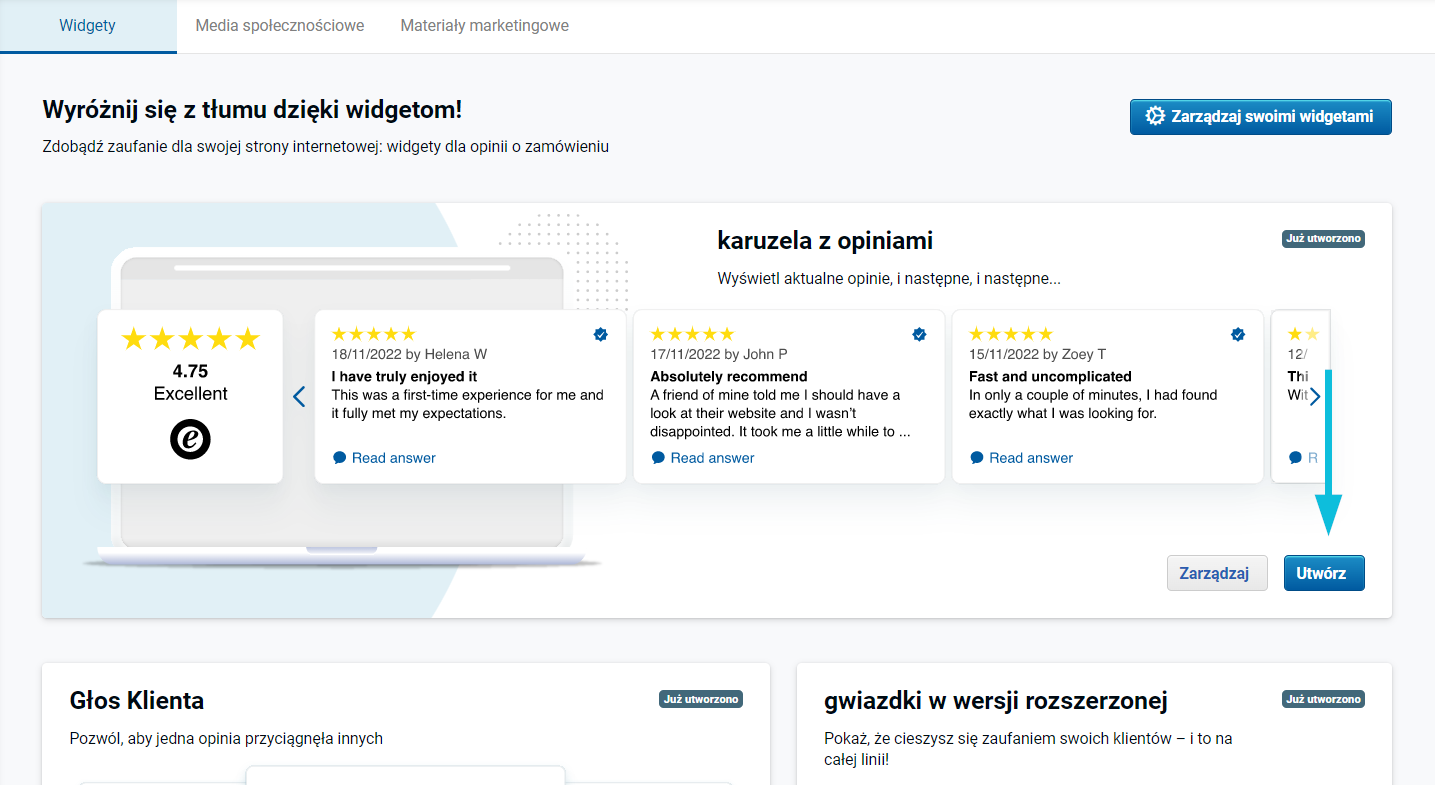Switch to Media społecznościowe tab
Screen dimensions: 1435x785
[280, 26]
